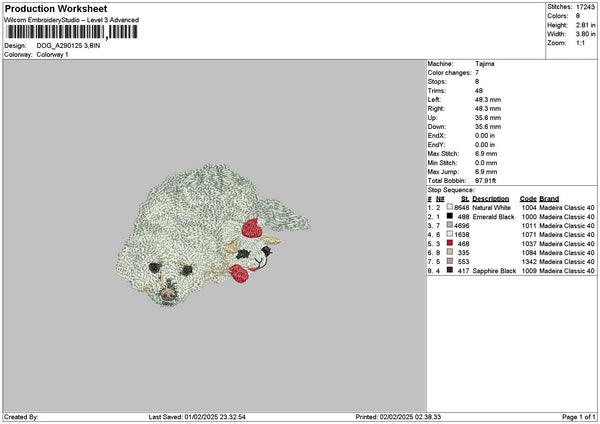The image size is (600, 424).
Task: Click the Machine Tajima entry
Action: pyautogui.click(x=484, y=64)
